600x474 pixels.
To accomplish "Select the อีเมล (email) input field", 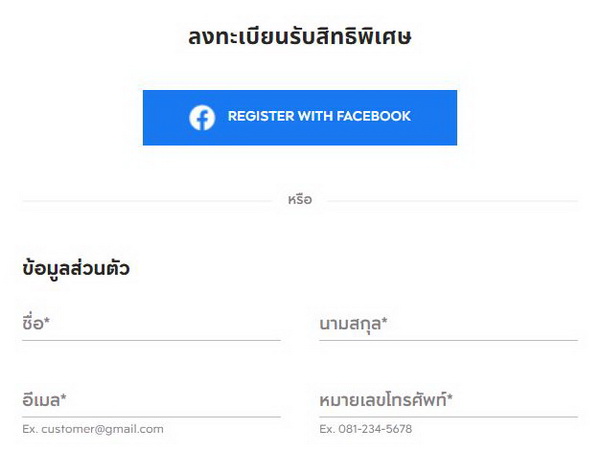I will pyautogui.click(x=151, y=401).
